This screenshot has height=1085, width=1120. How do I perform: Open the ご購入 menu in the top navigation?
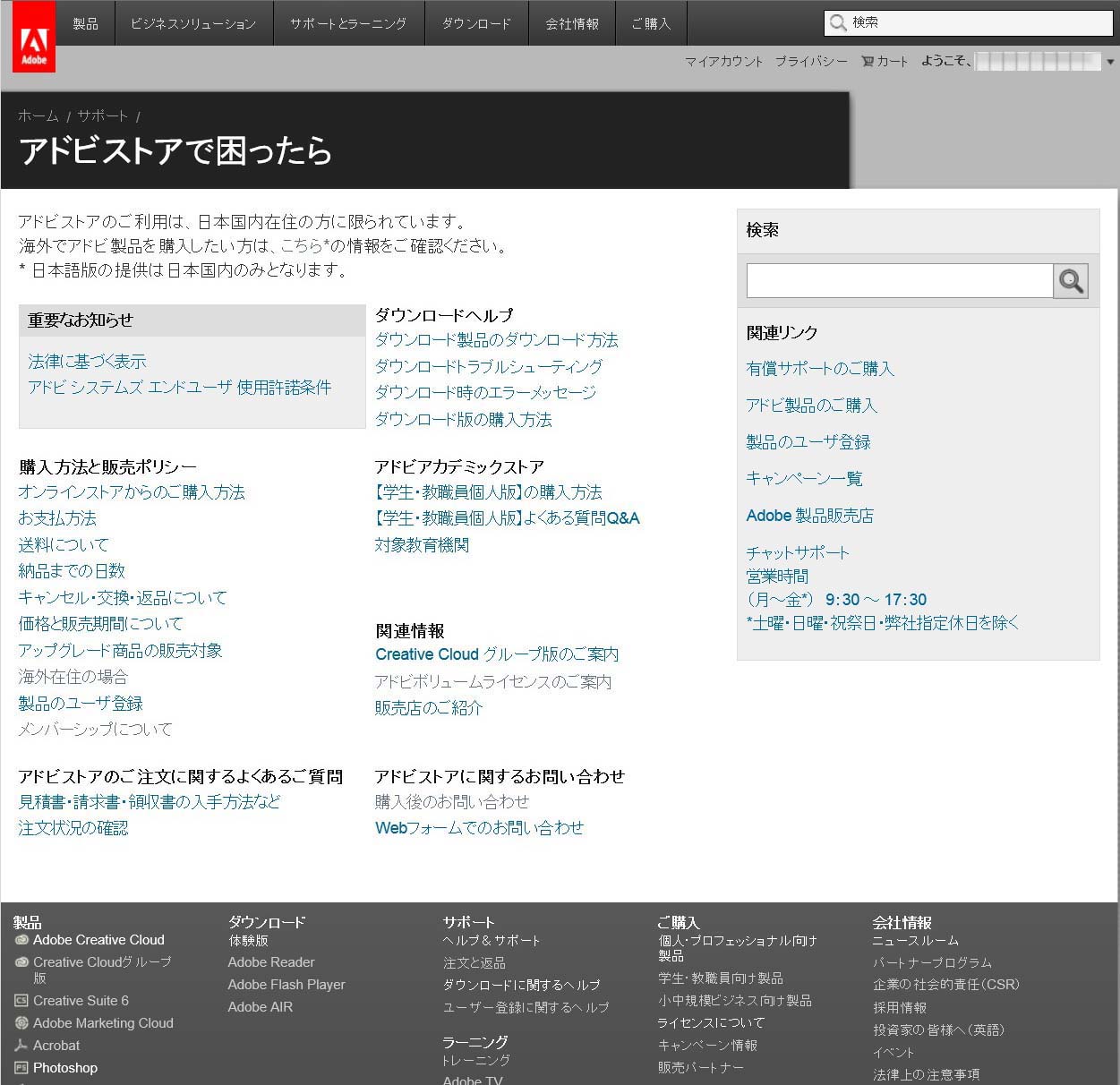pos(651,23)
